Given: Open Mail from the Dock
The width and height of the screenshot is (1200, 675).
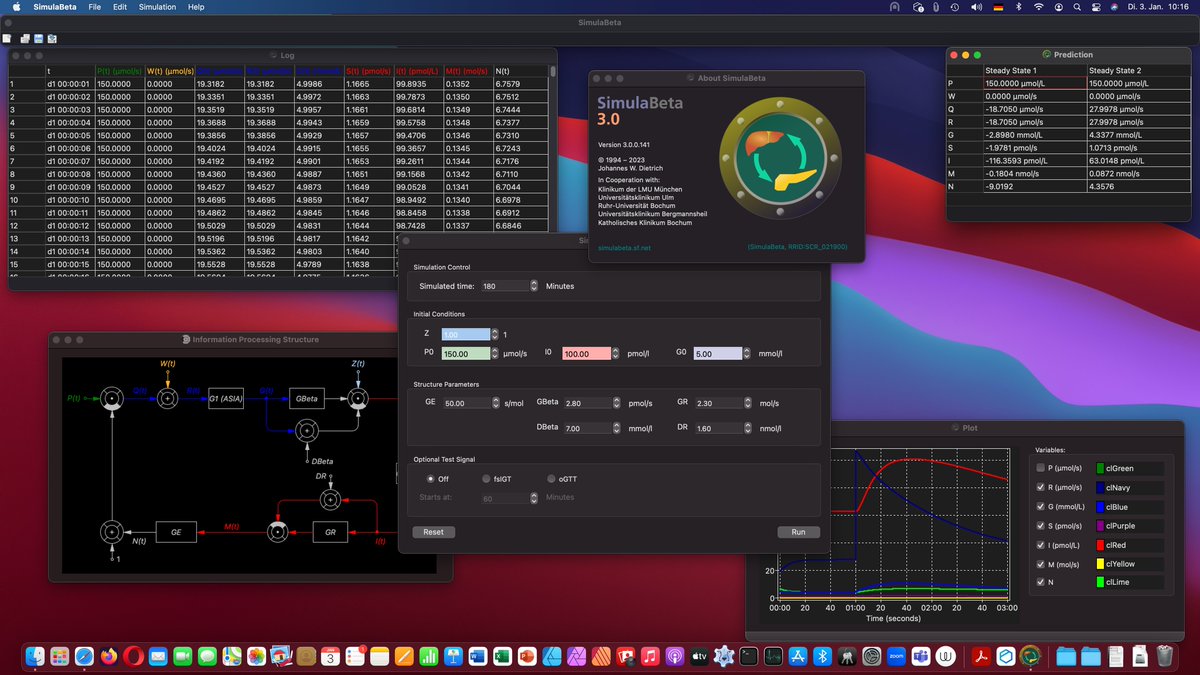Looking at the screenshot, I should pyautogui.click(x=158, y=656).
